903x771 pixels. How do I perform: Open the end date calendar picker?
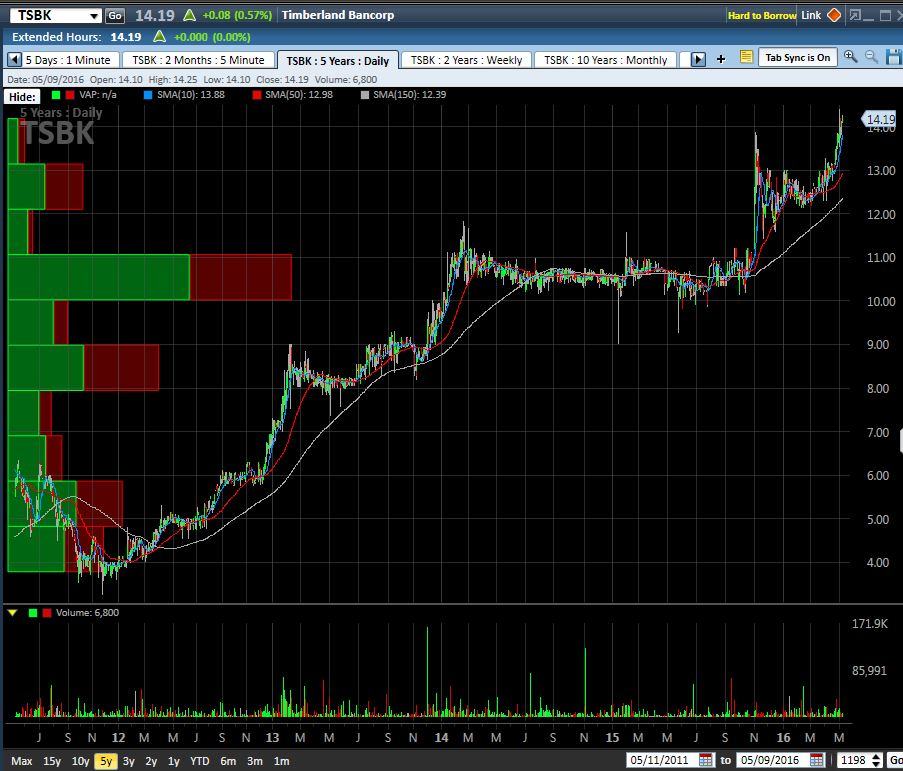pyautogui.click(x=817, y=760)
